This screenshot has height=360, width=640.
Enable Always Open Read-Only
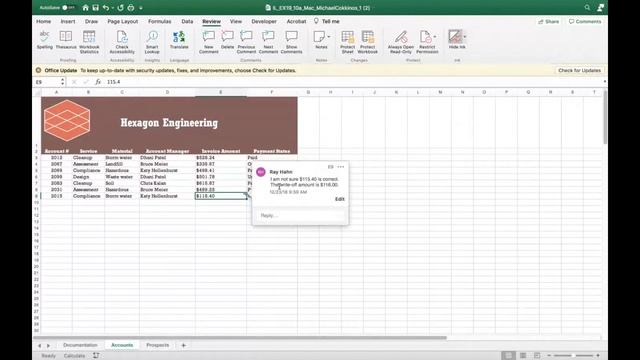point(401,42)
